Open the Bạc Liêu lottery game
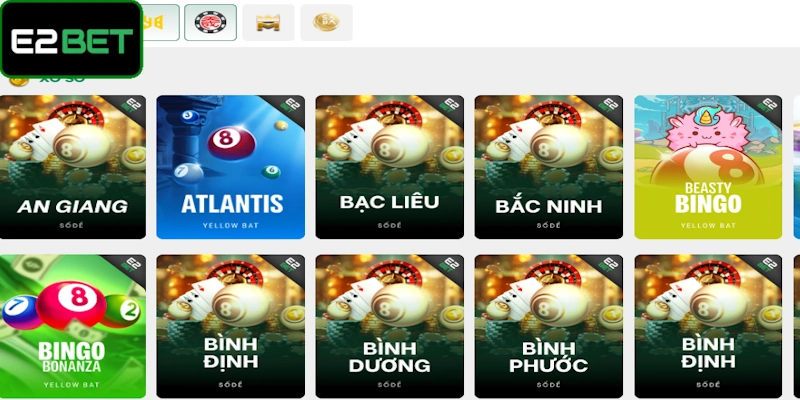 390,167
